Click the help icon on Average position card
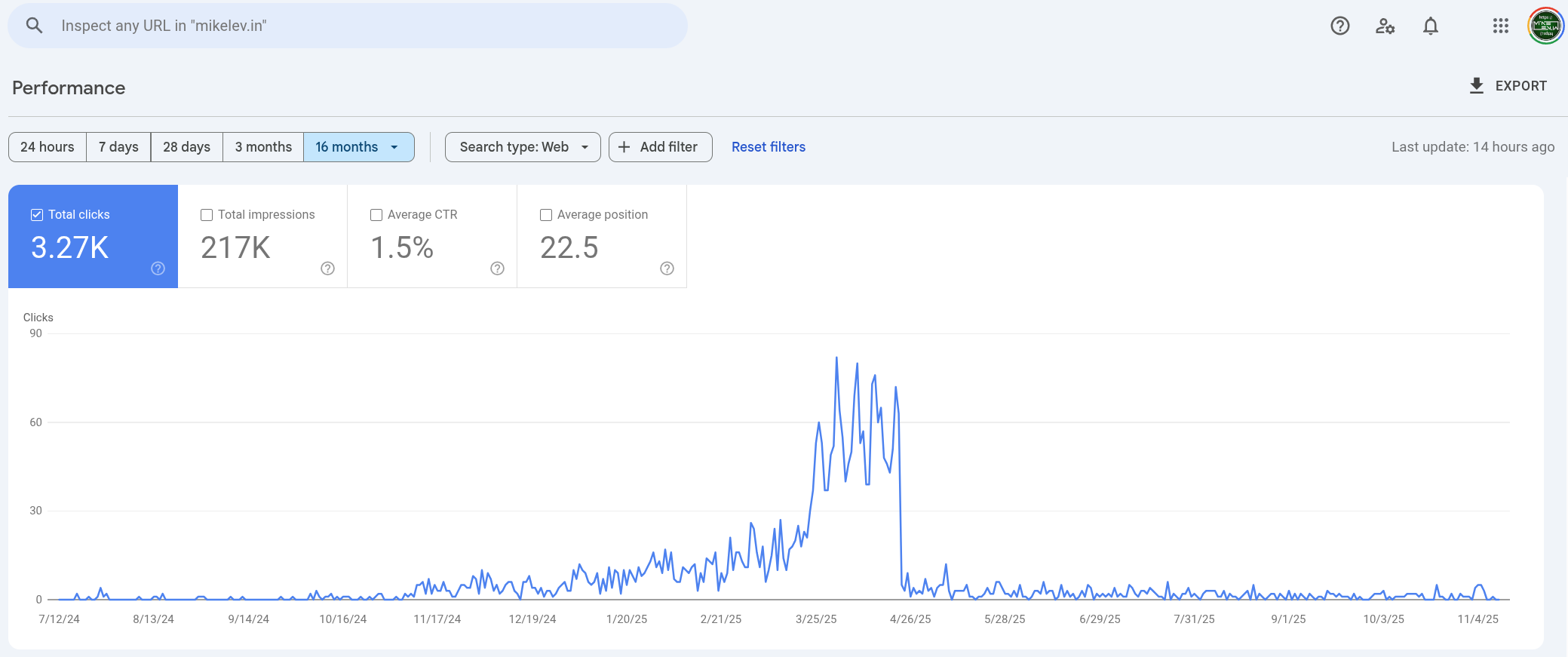 [667, 269]
